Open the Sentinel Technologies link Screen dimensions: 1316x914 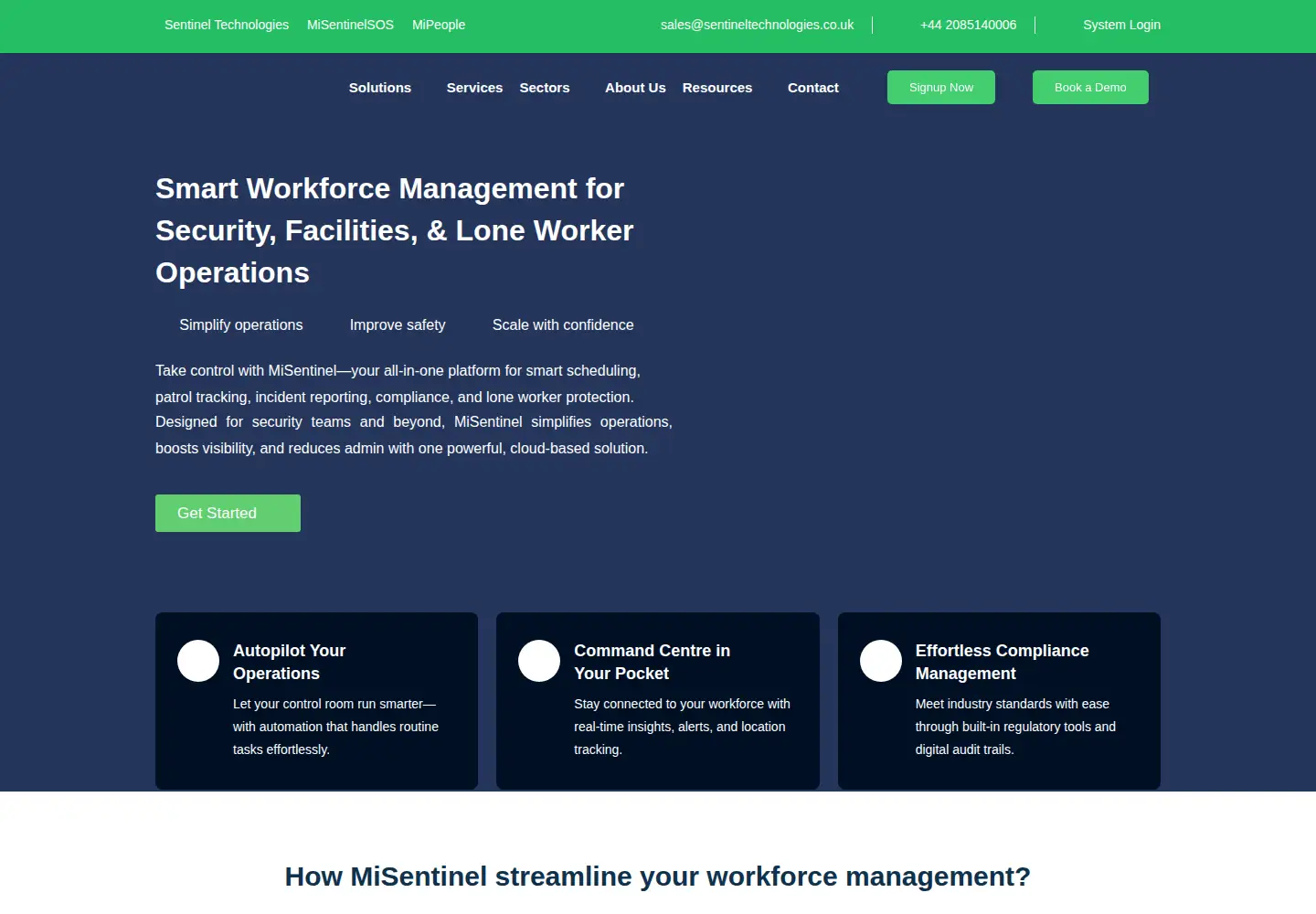[x=227, y=25]
